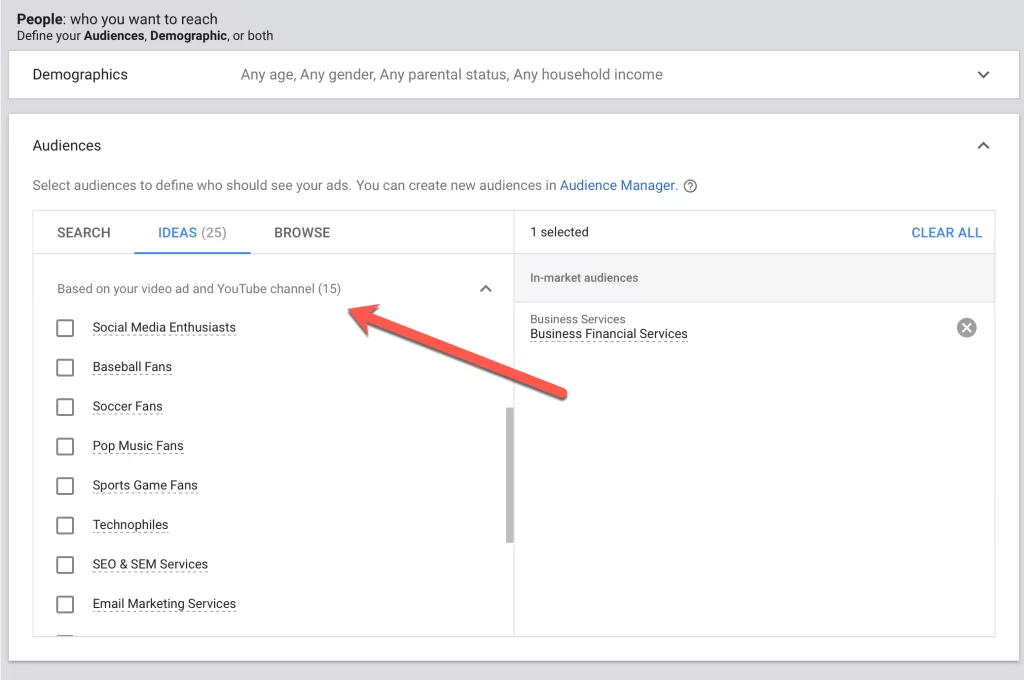
Task: Select the IDEAS (25) tab
Action: pos(192,233)
